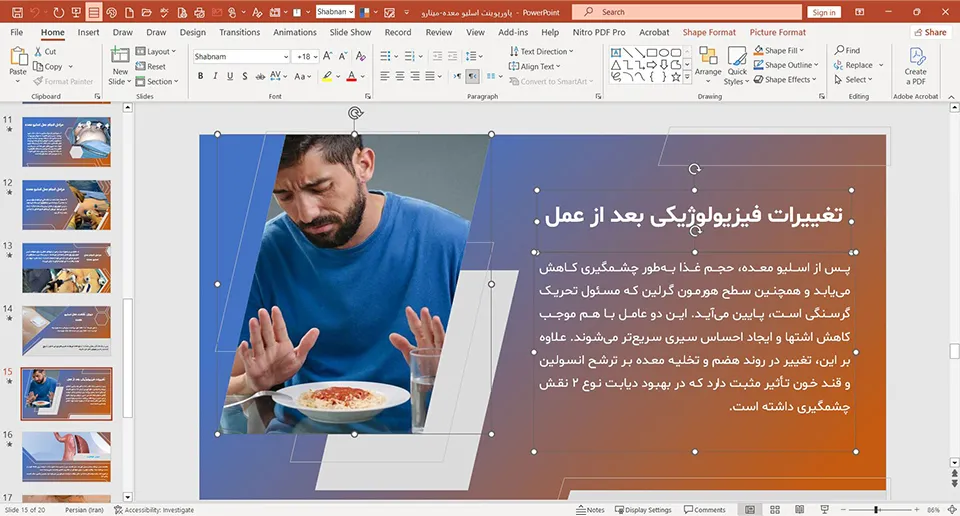Click Reset in the Slides group
Screen dimensions: 960x516
click(151, 66)
